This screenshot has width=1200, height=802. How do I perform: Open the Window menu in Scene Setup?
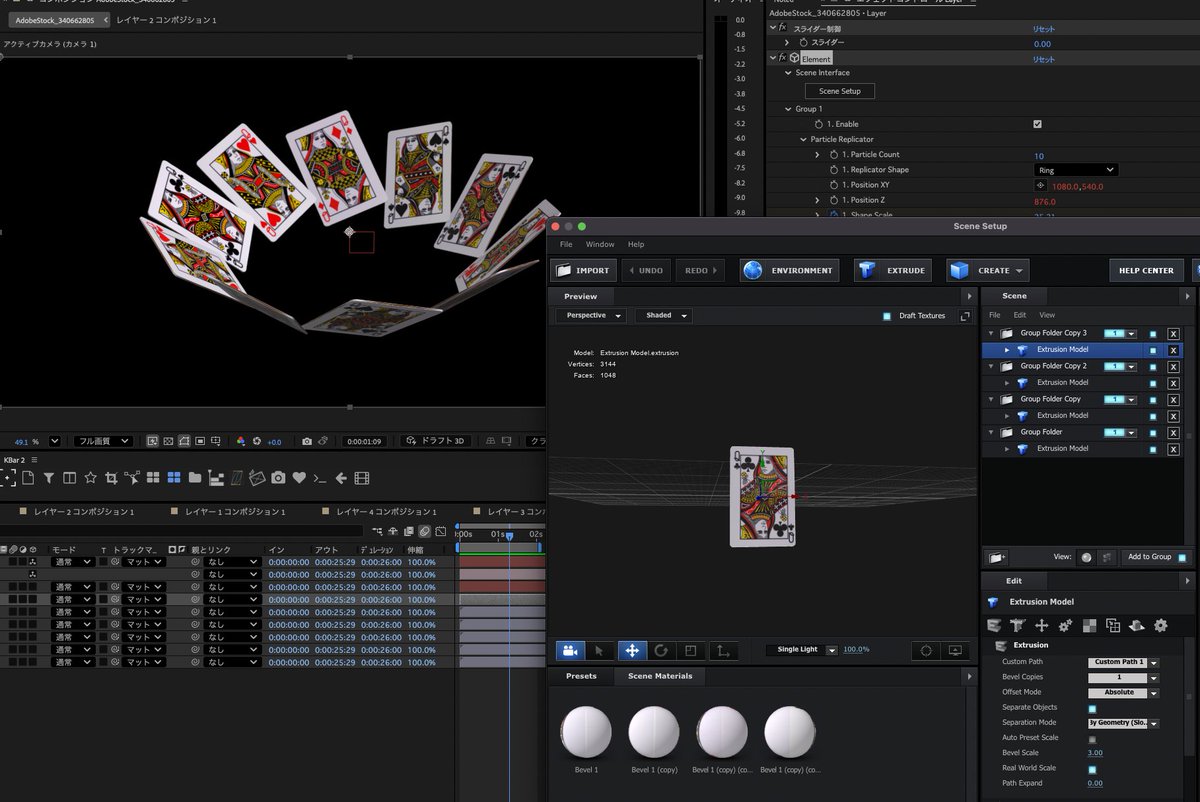(x=600, y=245)
